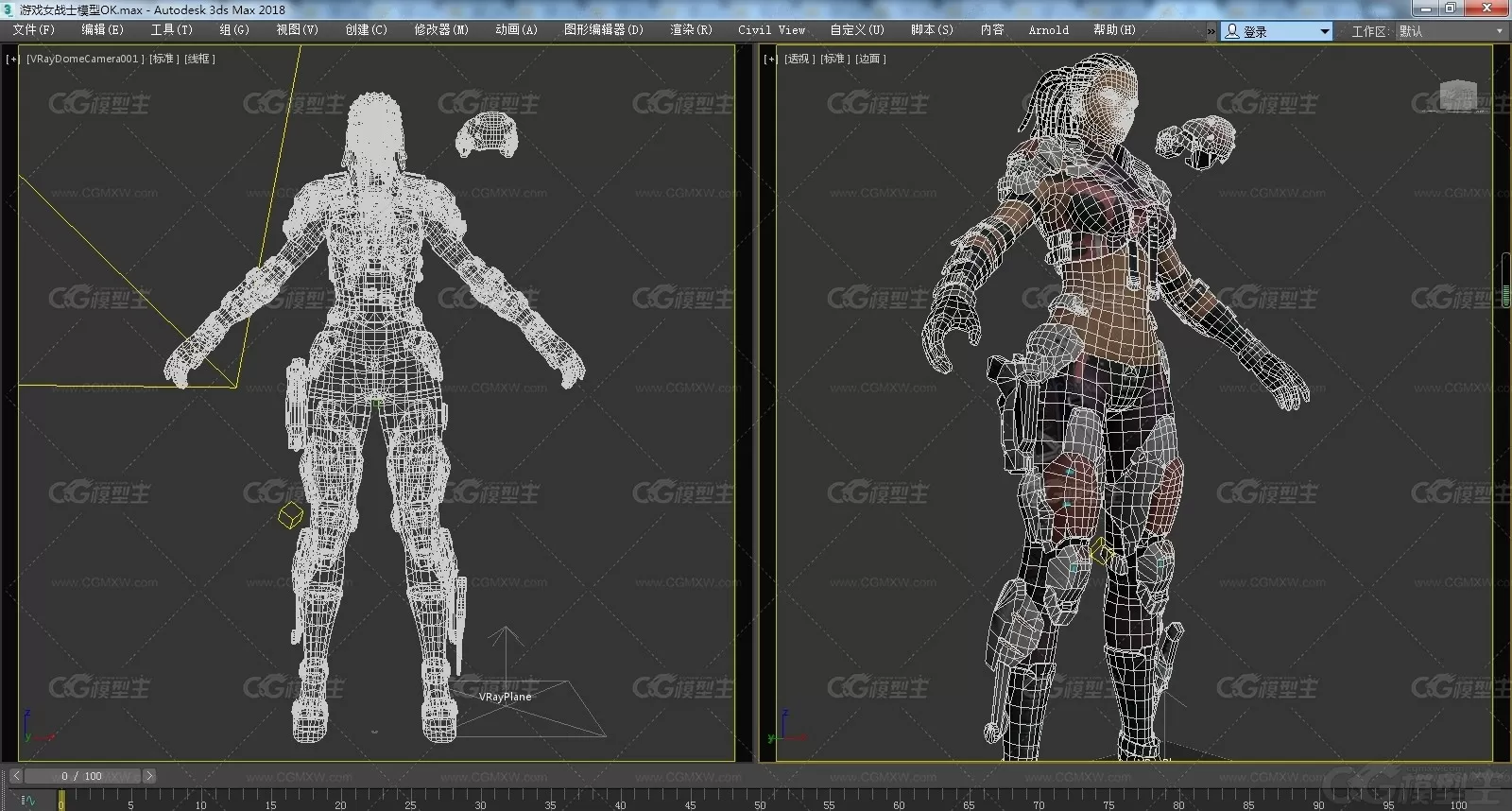Click the left viewport 标准 shading label

pyautogui.click(x=163, y=59)
